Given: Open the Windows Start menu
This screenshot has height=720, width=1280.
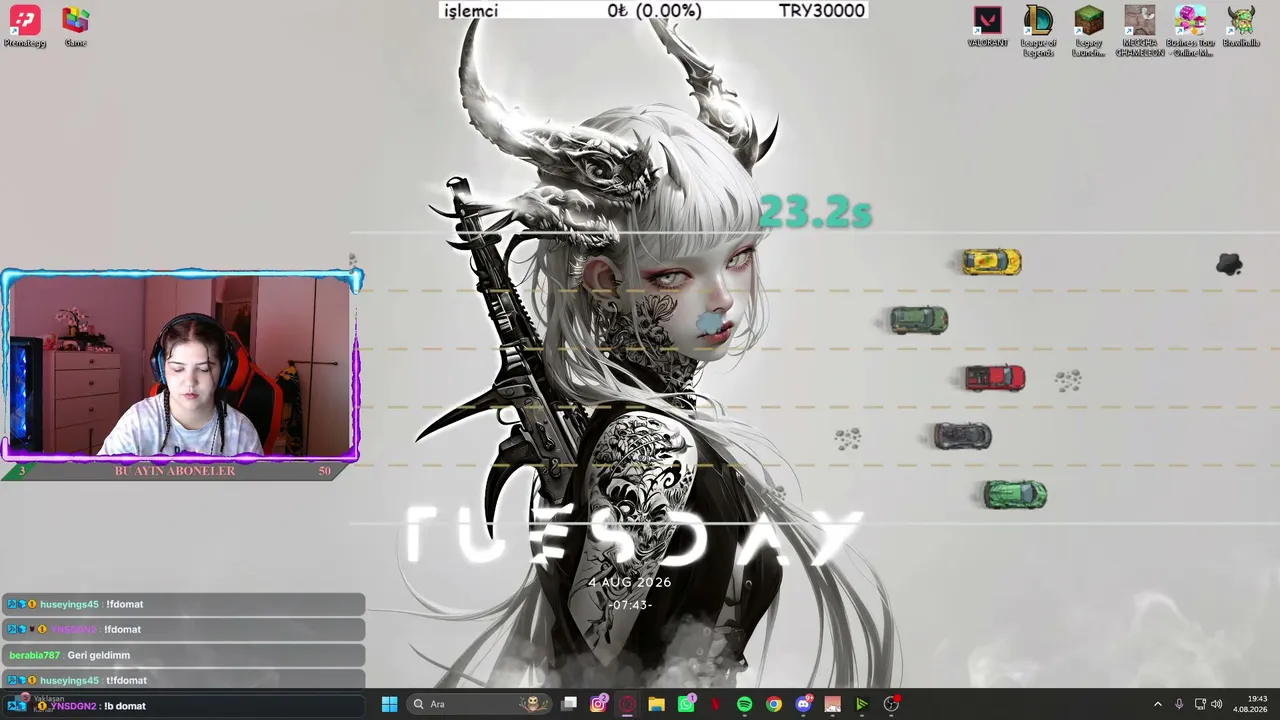Looking at the screenshot, I should coord(389,704).
